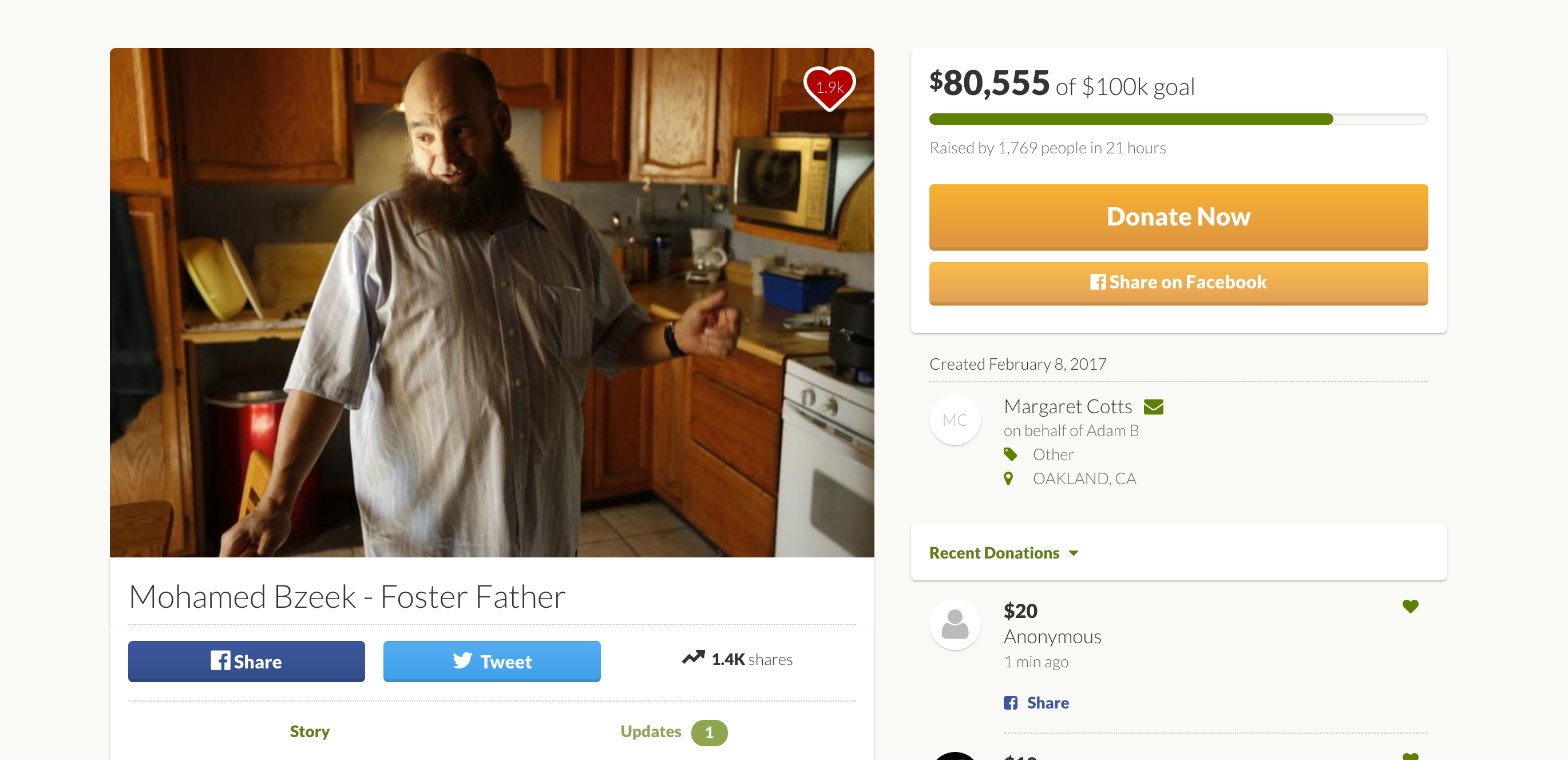Click the Tweet button
Screen dimensions: 1568x760
[491, 661]
